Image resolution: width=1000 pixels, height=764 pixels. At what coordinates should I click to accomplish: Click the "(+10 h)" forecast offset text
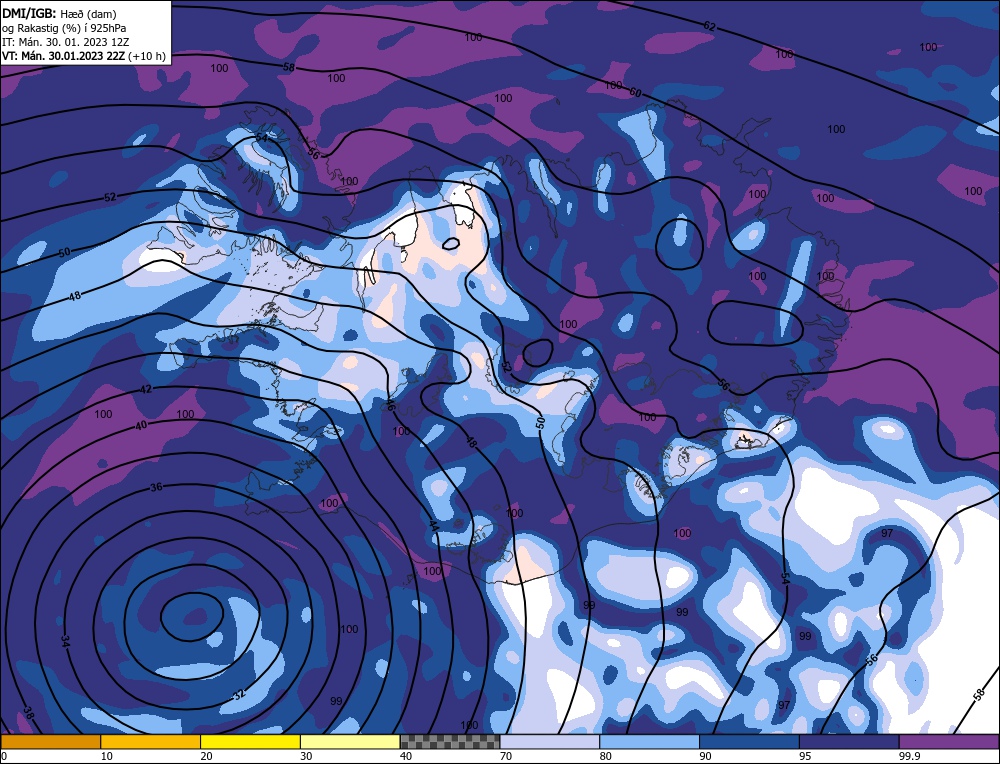click(147, 56)
